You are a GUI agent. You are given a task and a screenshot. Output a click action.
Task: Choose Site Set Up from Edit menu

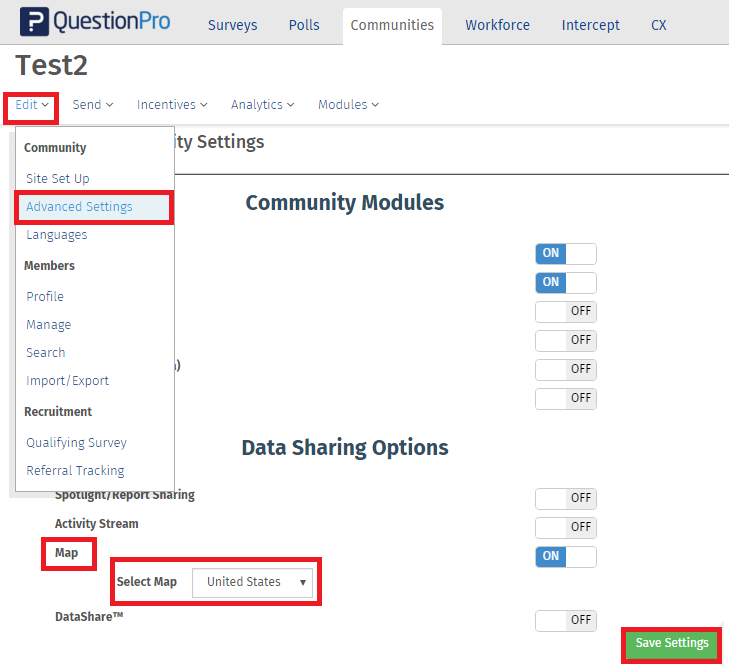[58, 179]
